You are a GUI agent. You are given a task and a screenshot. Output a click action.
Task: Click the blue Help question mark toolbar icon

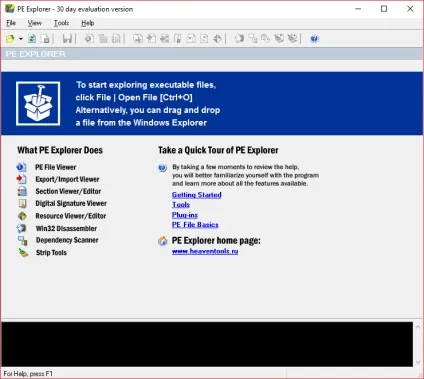pos(314,39)
